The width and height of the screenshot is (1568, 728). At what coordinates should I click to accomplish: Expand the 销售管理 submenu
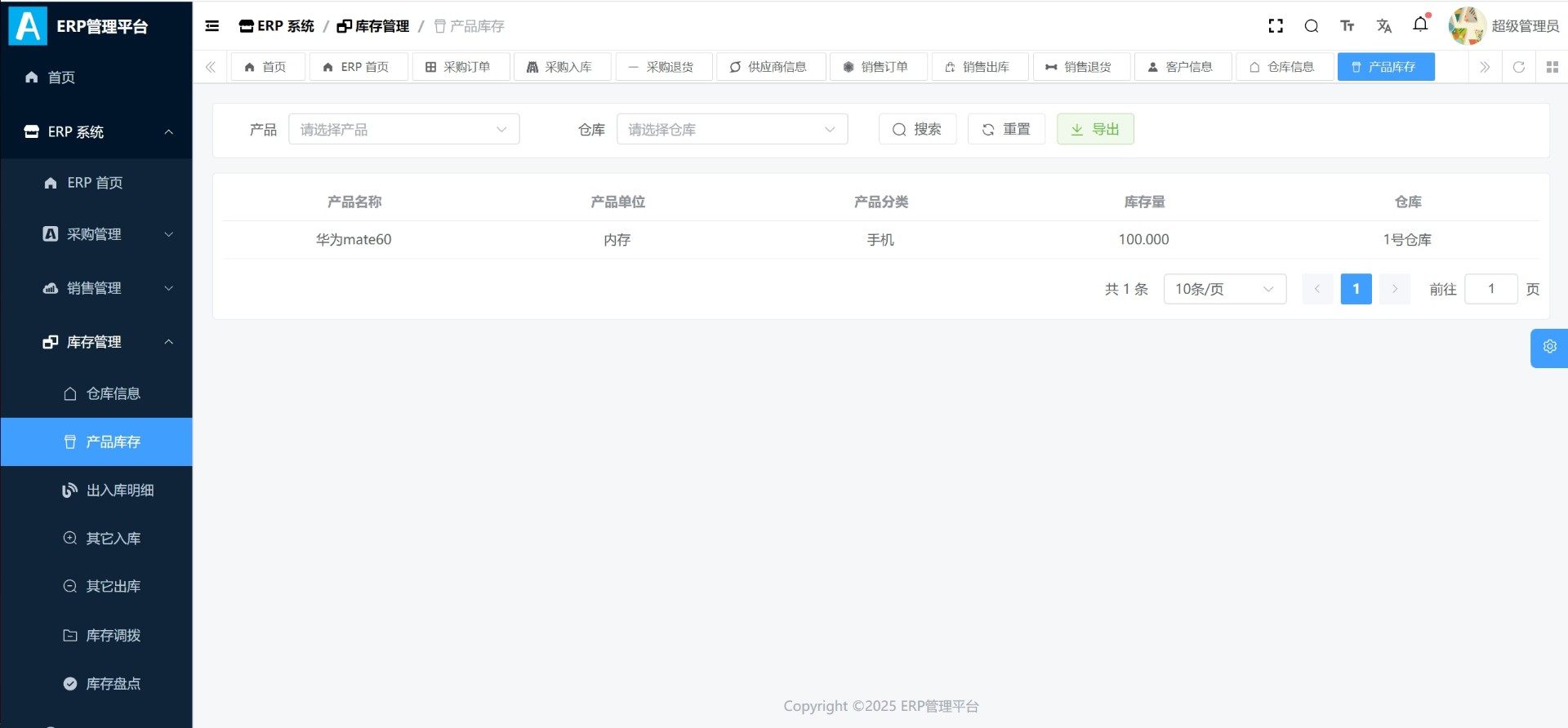click(96, 288)
